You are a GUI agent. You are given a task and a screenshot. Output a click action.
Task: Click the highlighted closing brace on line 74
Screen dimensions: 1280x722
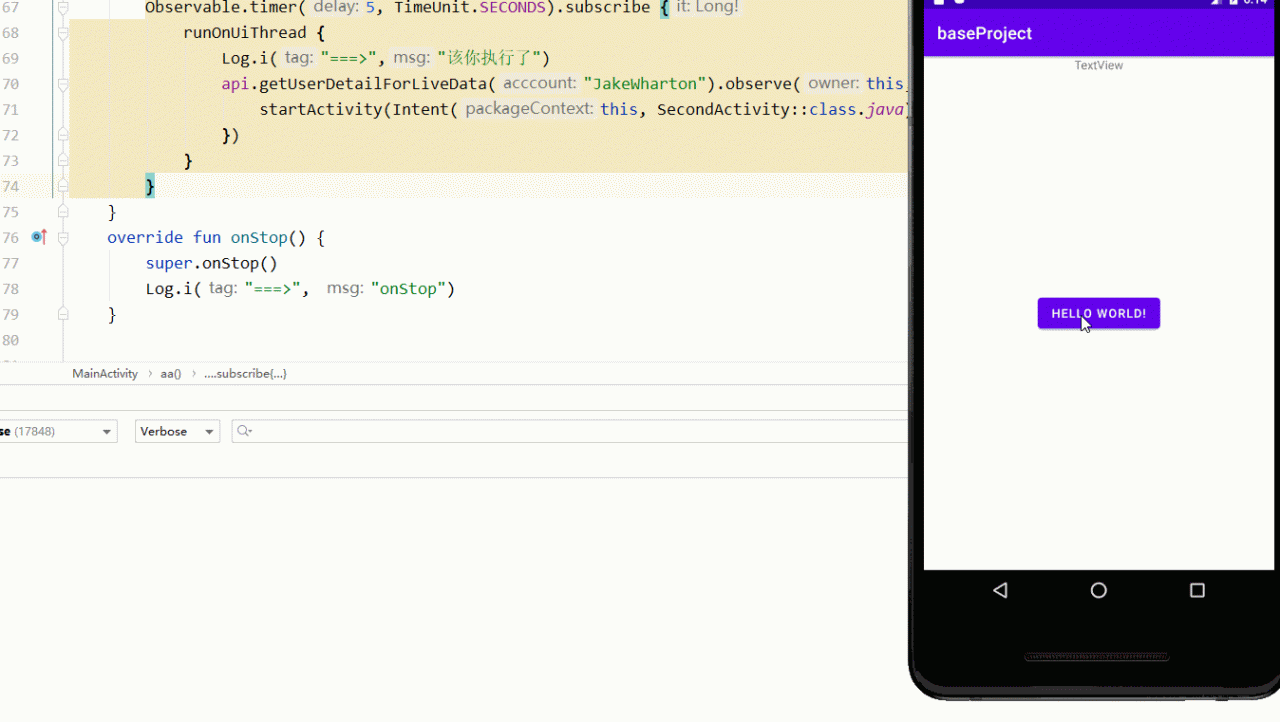(x=150, y=186)
